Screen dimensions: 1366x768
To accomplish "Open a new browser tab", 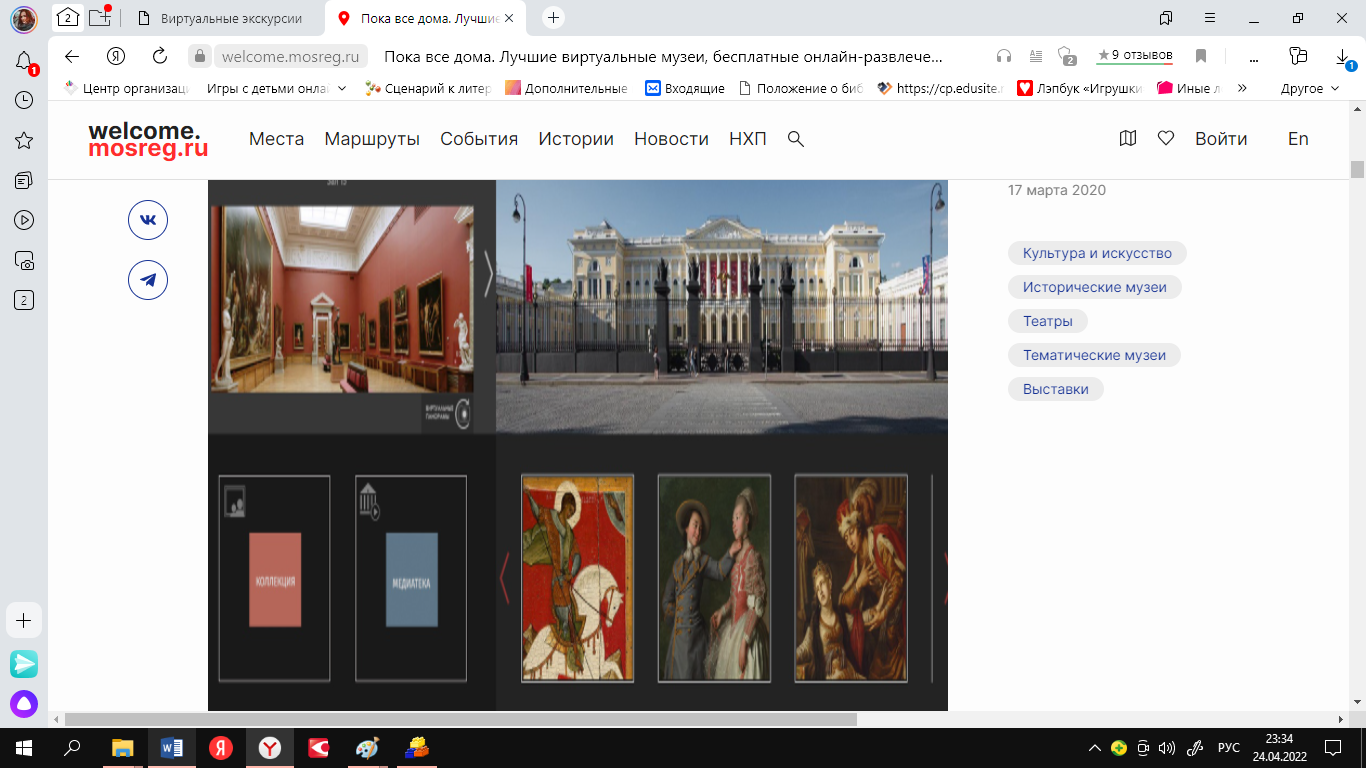I will 553,17.
